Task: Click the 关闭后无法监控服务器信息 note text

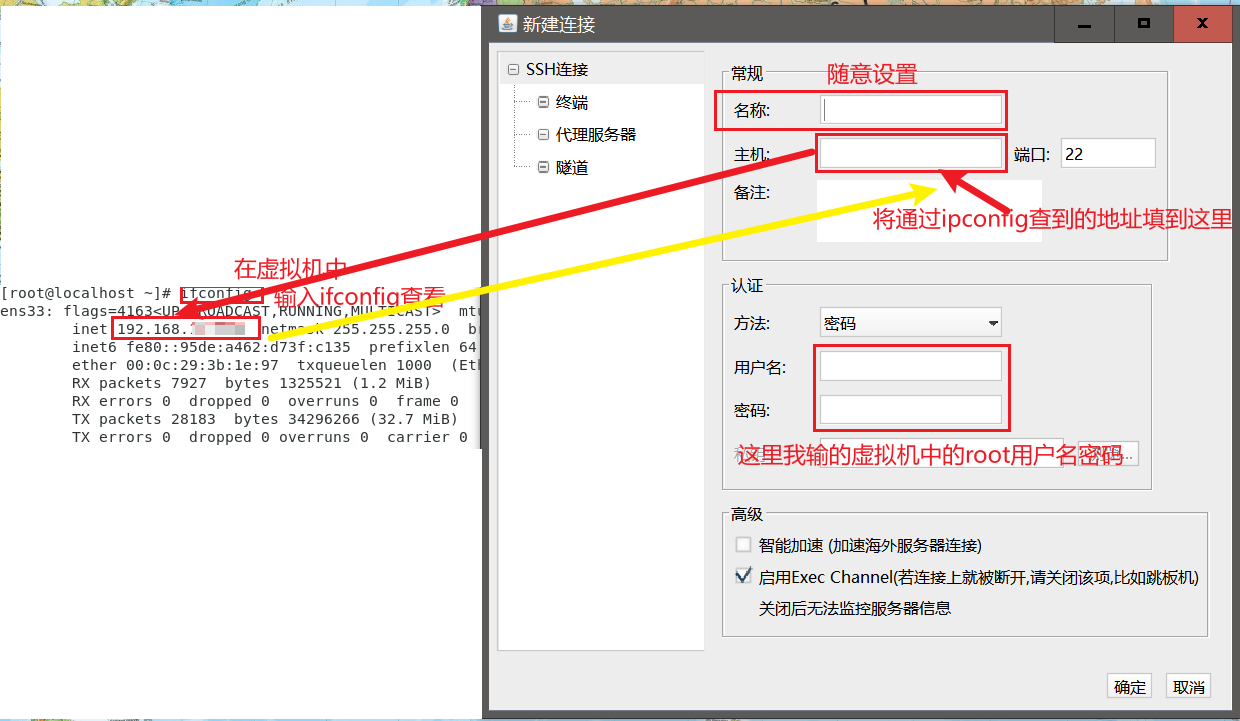Action: click(x=854, y=607)
